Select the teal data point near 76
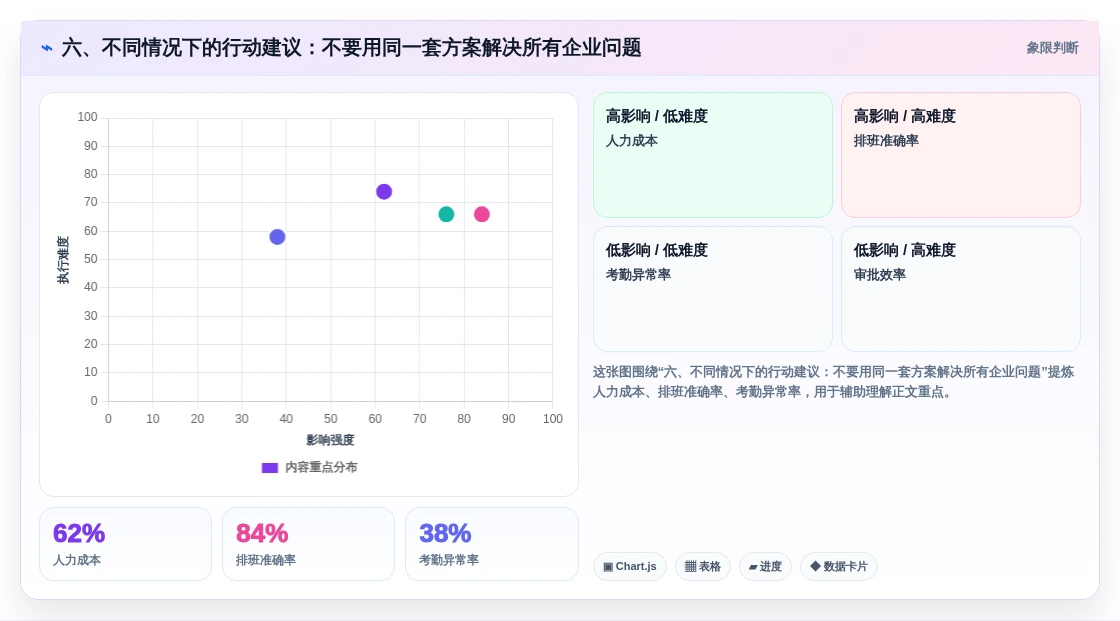 pos(446,214)
